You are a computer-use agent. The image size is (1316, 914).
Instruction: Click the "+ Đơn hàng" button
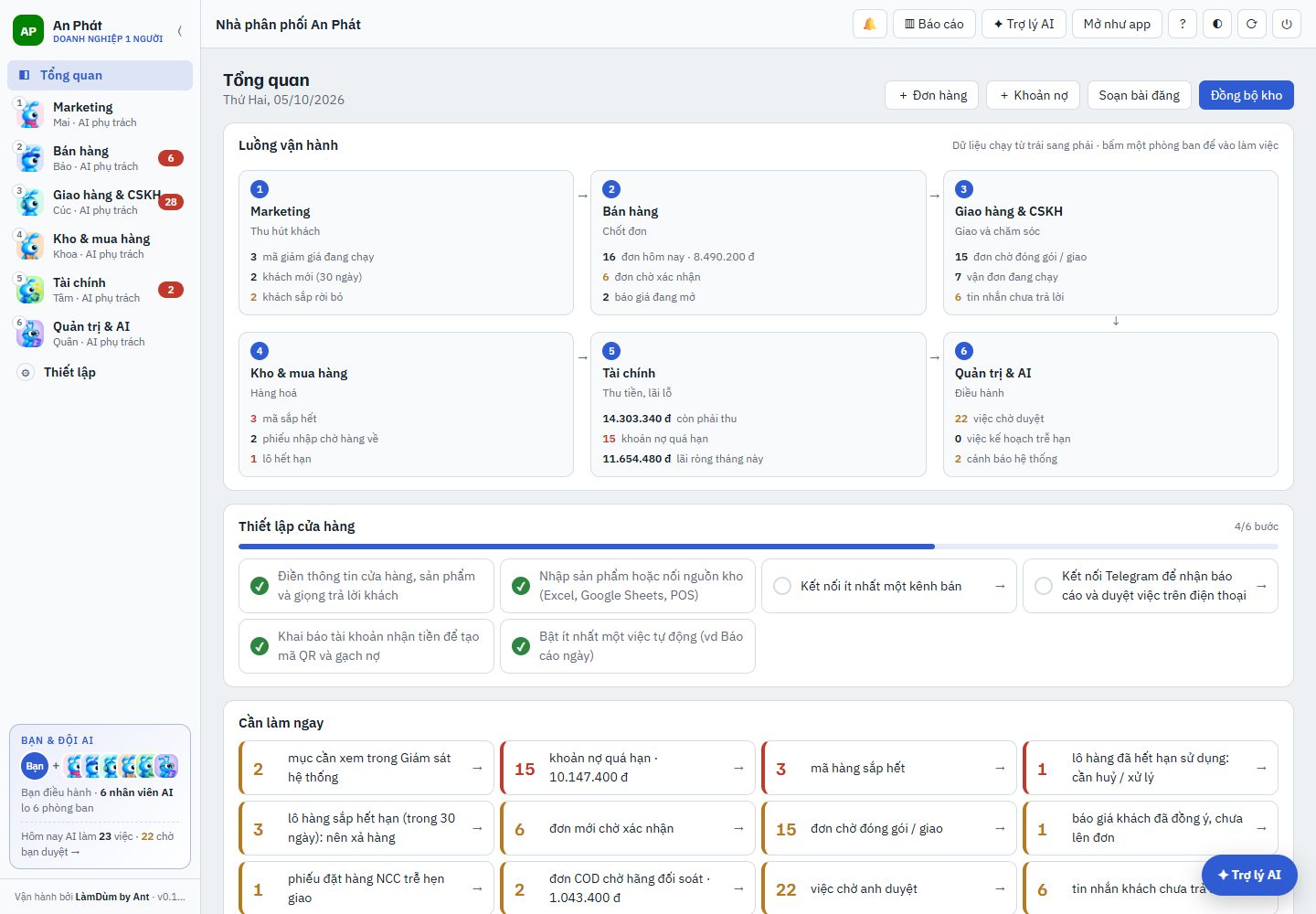[932, 95]
